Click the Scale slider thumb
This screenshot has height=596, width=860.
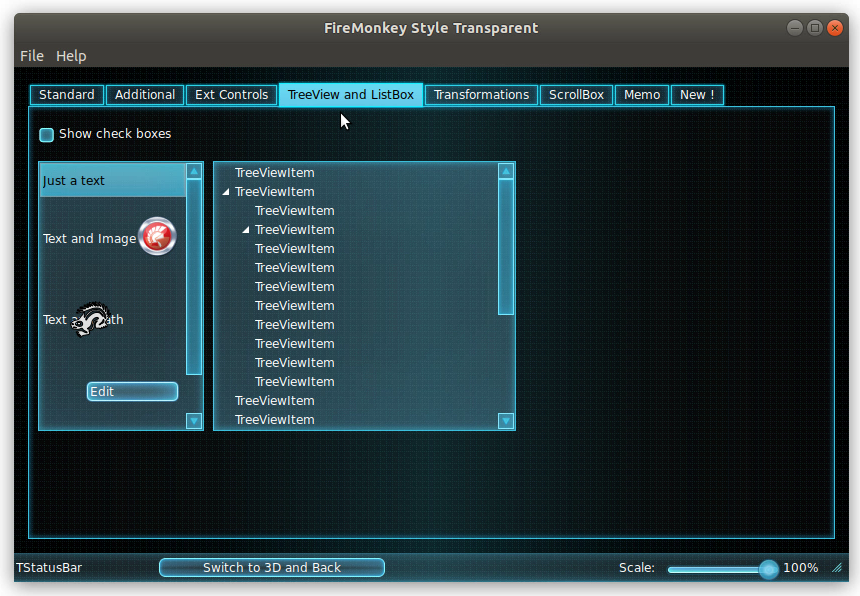768,570
